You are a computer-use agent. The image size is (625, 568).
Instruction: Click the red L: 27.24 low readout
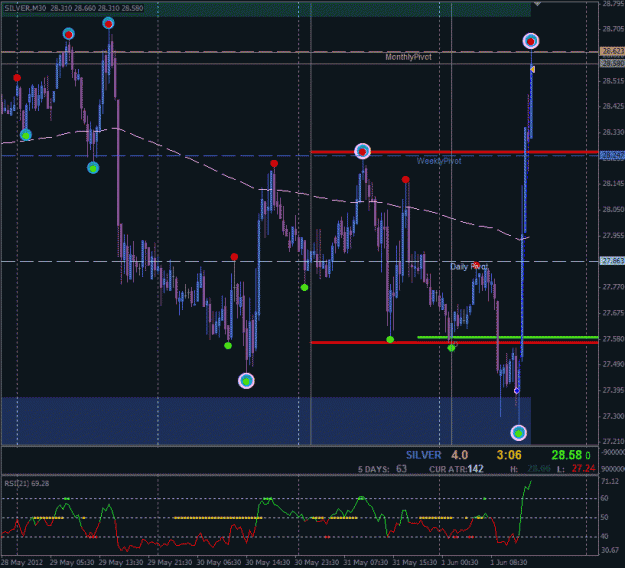(576, 469)
